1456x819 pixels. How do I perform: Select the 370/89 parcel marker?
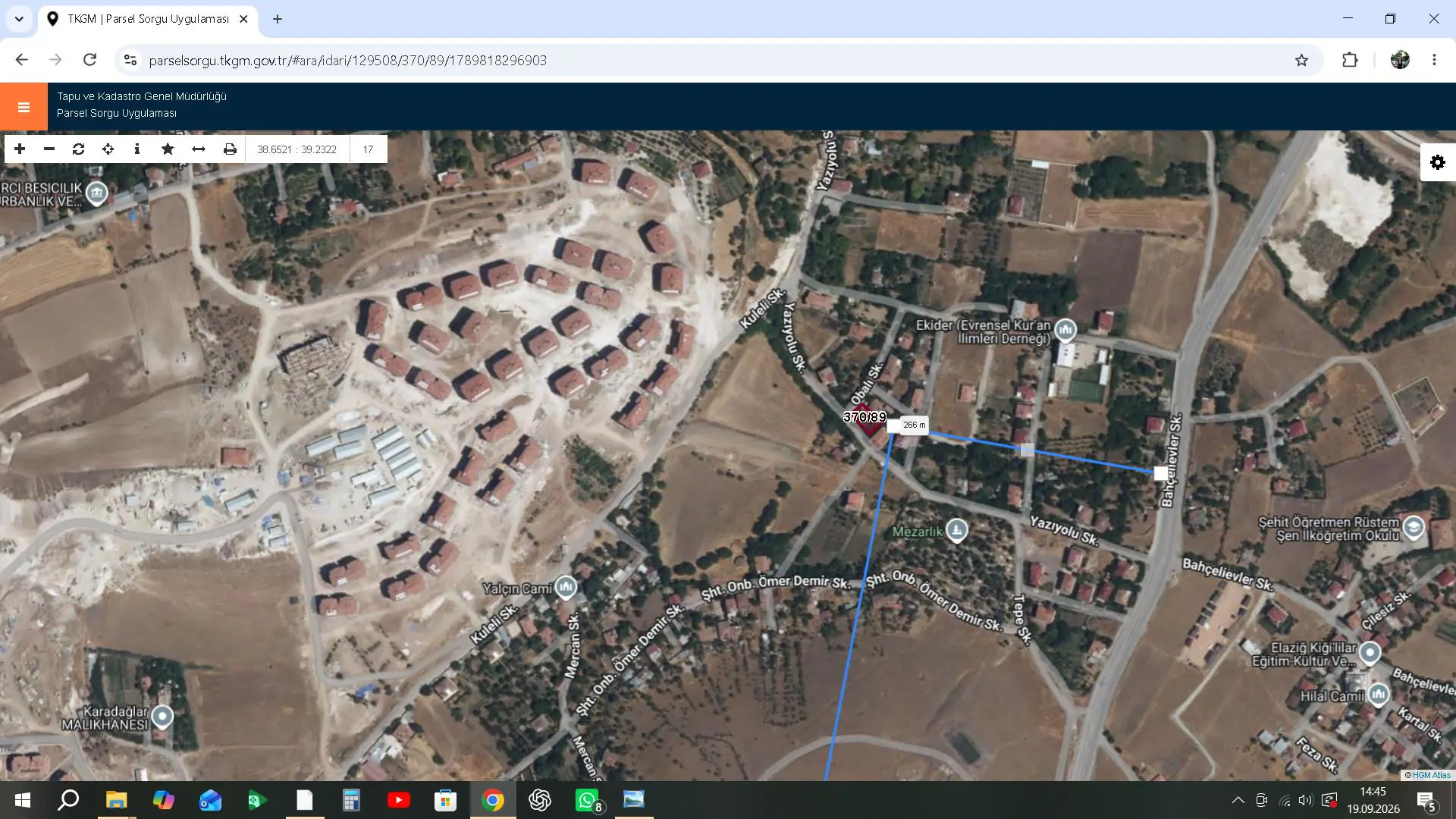868,419
